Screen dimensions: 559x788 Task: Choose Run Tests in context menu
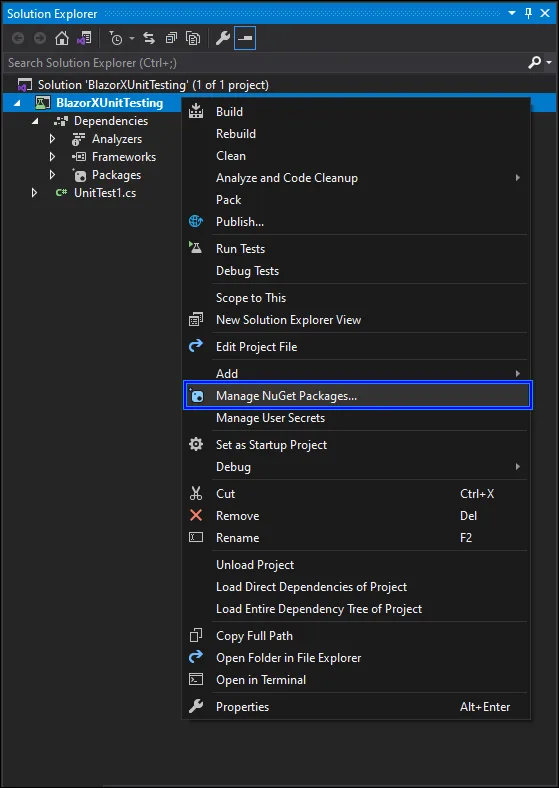(356, 249)
